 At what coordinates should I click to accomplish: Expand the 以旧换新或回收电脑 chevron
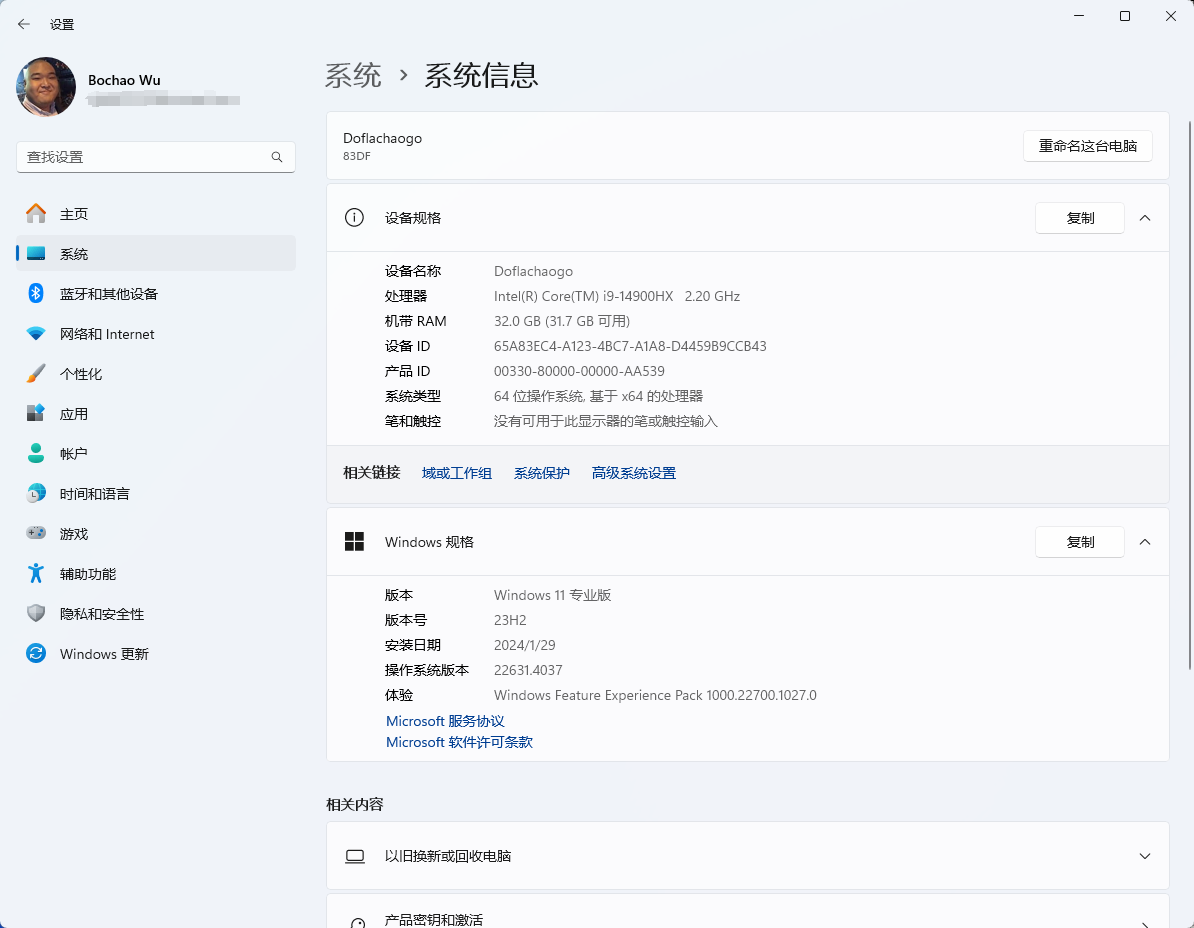(1145, 856)
